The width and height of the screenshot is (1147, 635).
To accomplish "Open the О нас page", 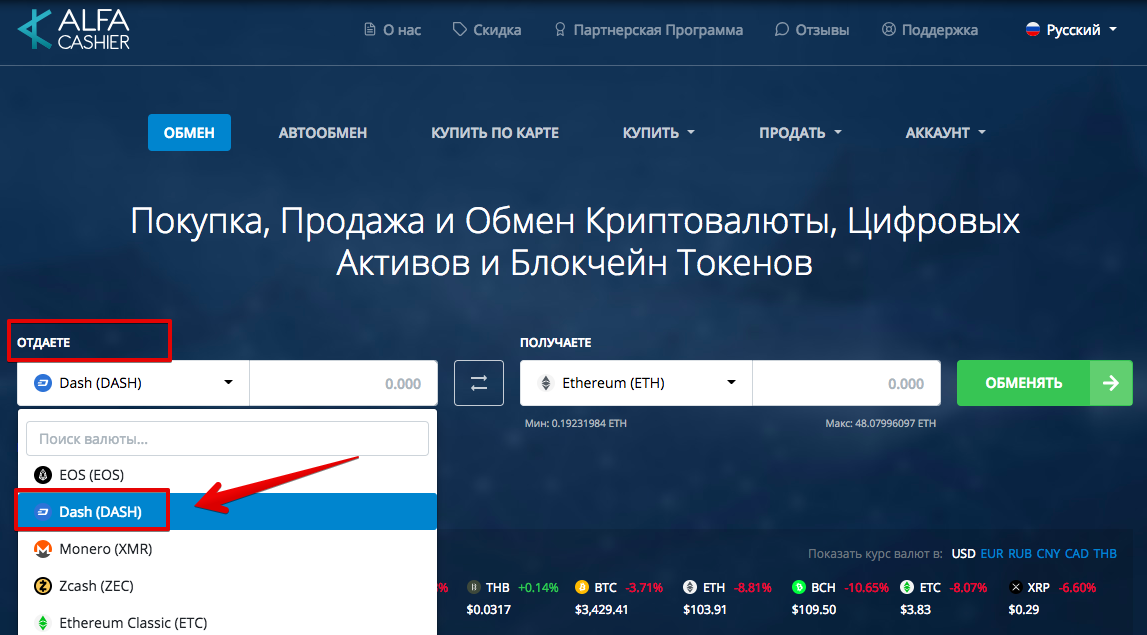I will pos(393,30).
